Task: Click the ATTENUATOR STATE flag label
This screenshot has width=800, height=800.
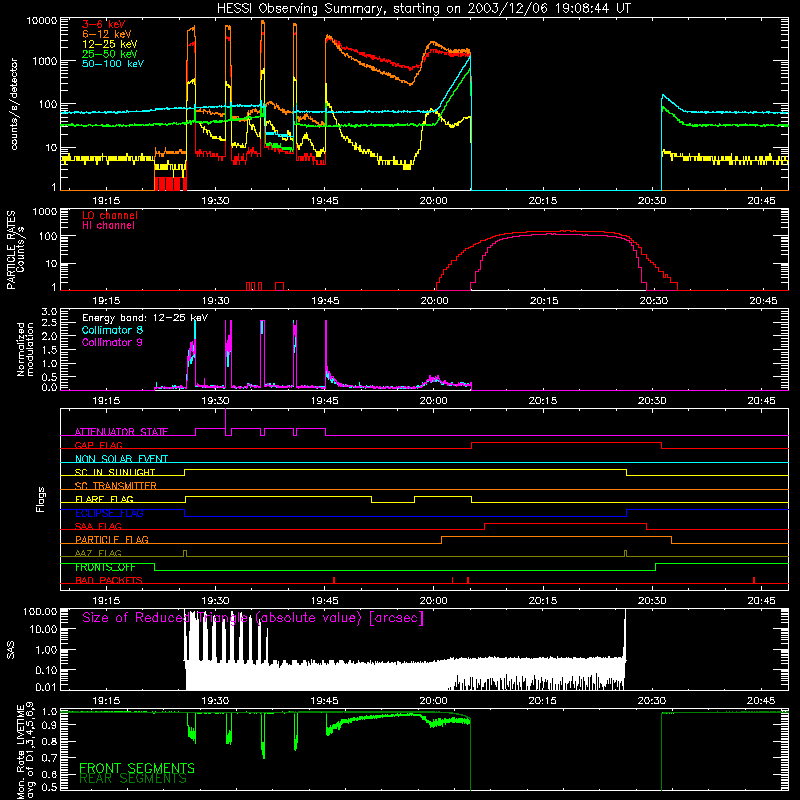Action: pos(121,432)
